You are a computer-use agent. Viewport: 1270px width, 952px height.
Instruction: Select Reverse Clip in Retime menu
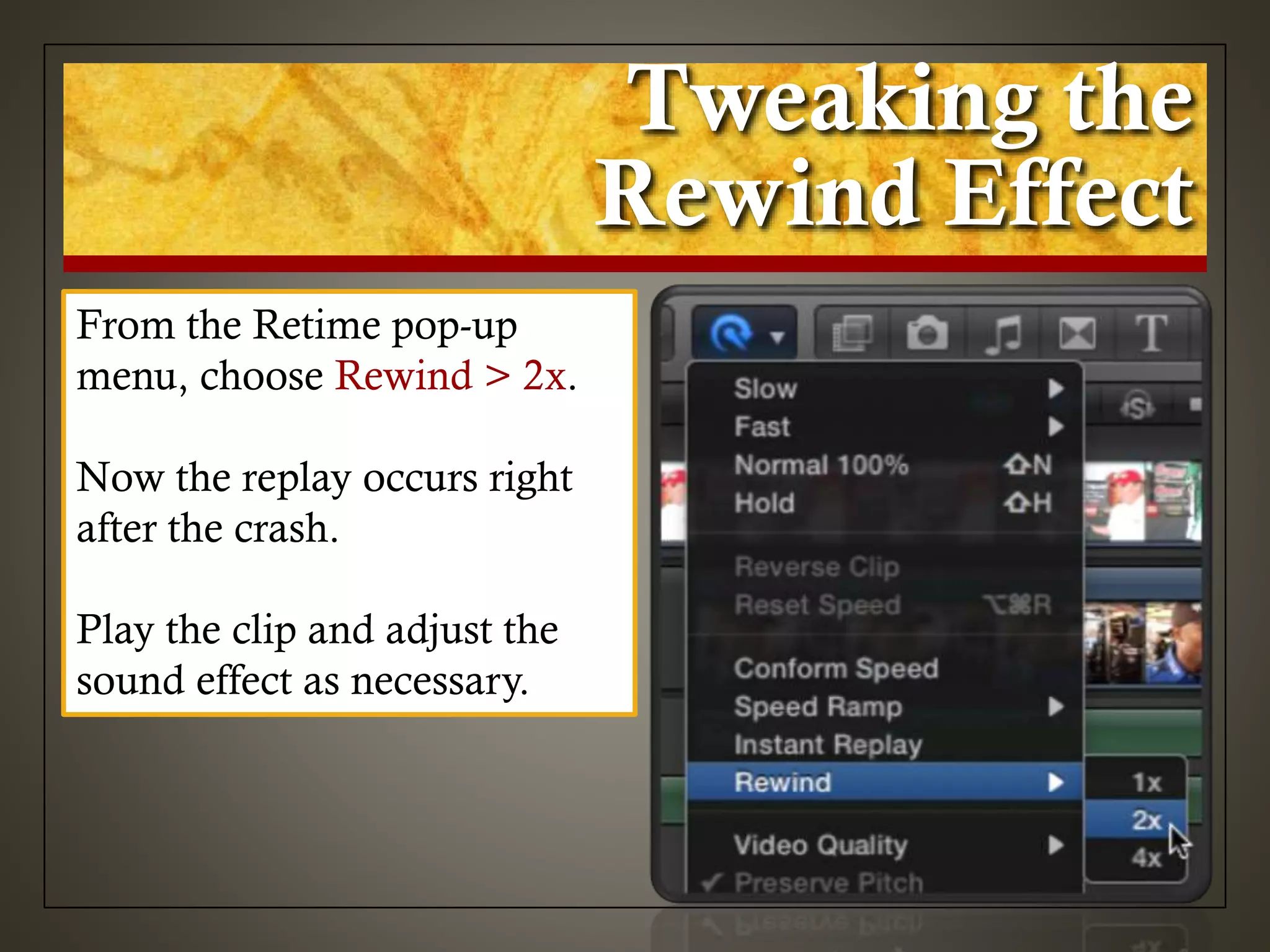pyautogui.click(x=885, y=566)
